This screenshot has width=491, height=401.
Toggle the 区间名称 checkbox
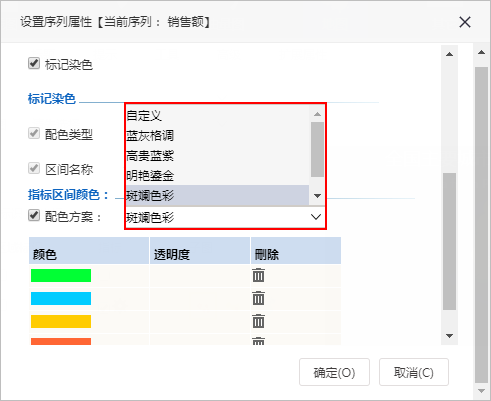34,168
